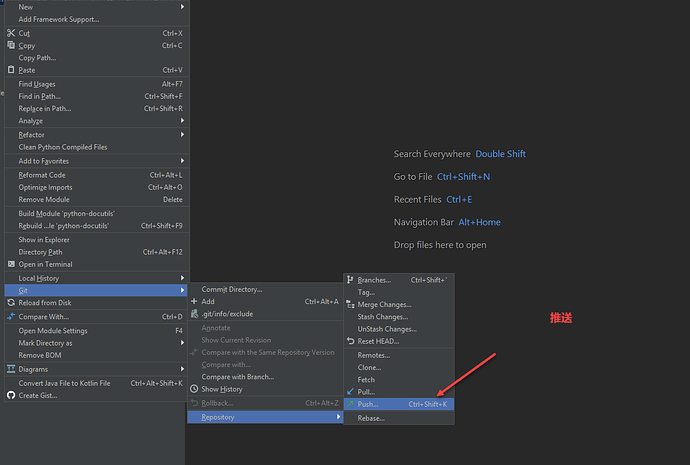Open the highlighted Git submenu arrow

[x=182, y=290]
